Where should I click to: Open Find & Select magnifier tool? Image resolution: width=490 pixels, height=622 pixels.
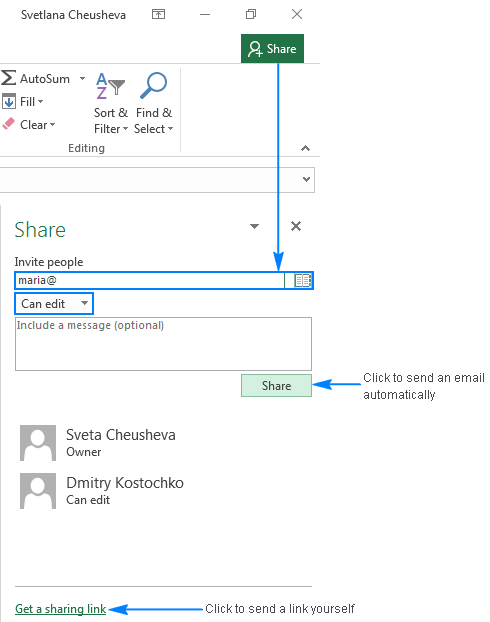pyautogui.click(x=154, y=104)
